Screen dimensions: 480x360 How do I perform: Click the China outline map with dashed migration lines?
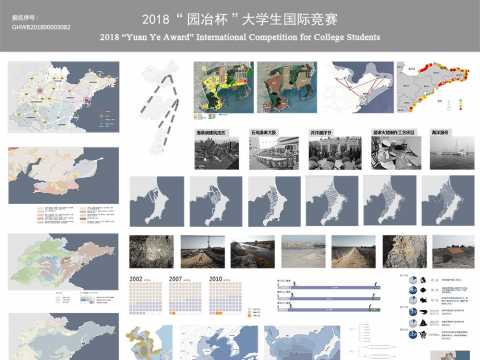click(x=161, y=107)
